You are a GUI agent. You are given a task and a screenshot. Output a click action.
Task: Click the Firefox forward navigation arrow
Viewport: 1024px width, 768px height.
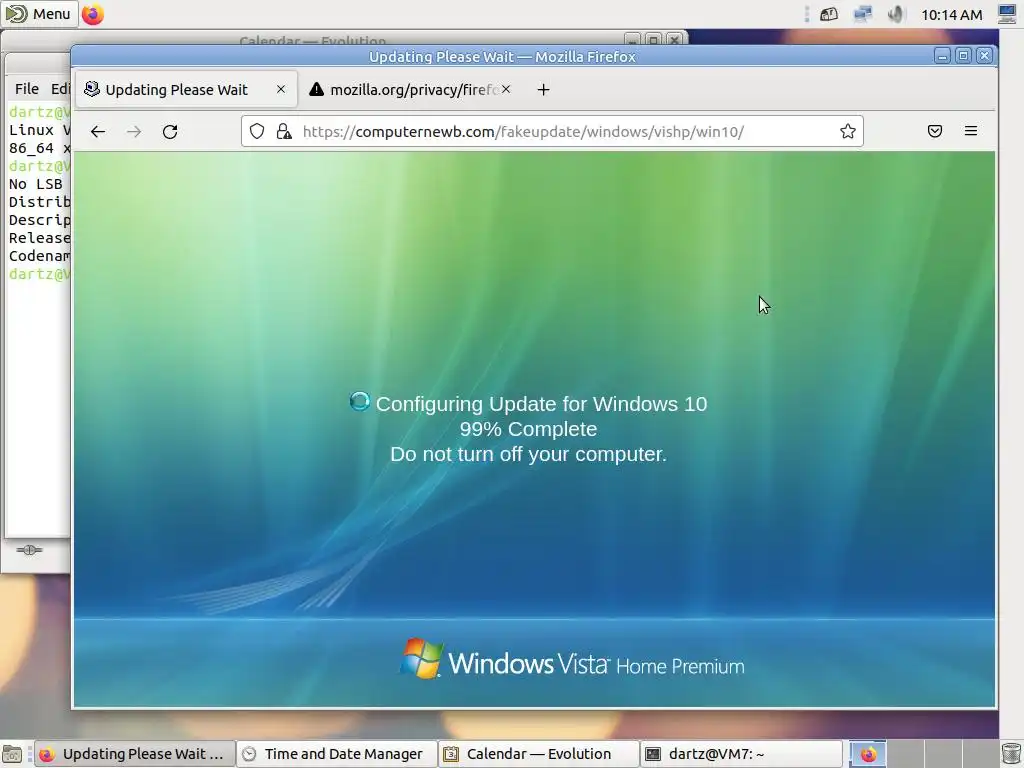[x=135, y=132]
